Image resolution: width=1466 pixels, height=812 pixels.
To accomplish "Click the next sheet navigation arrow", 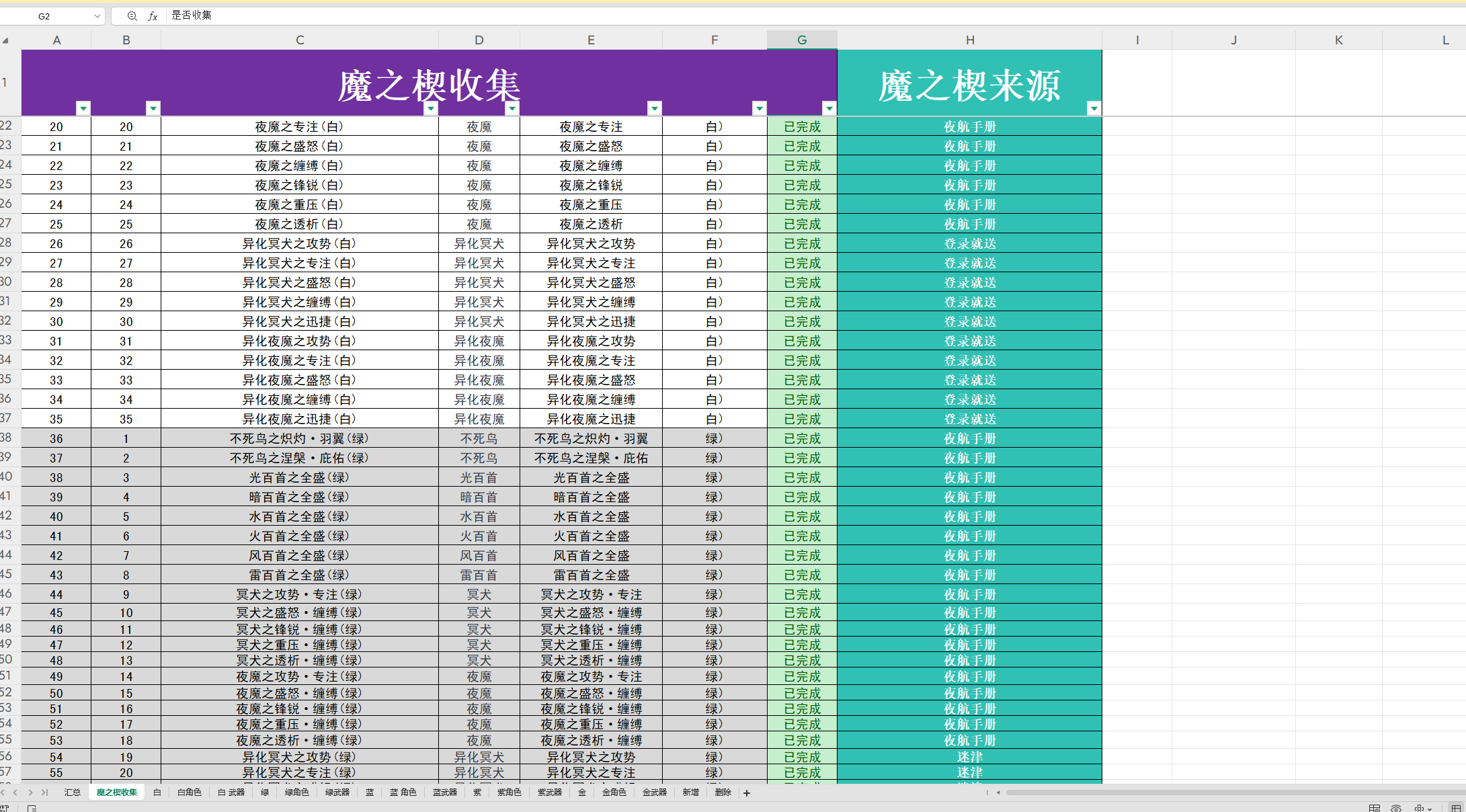I will [x=30, y=793].
